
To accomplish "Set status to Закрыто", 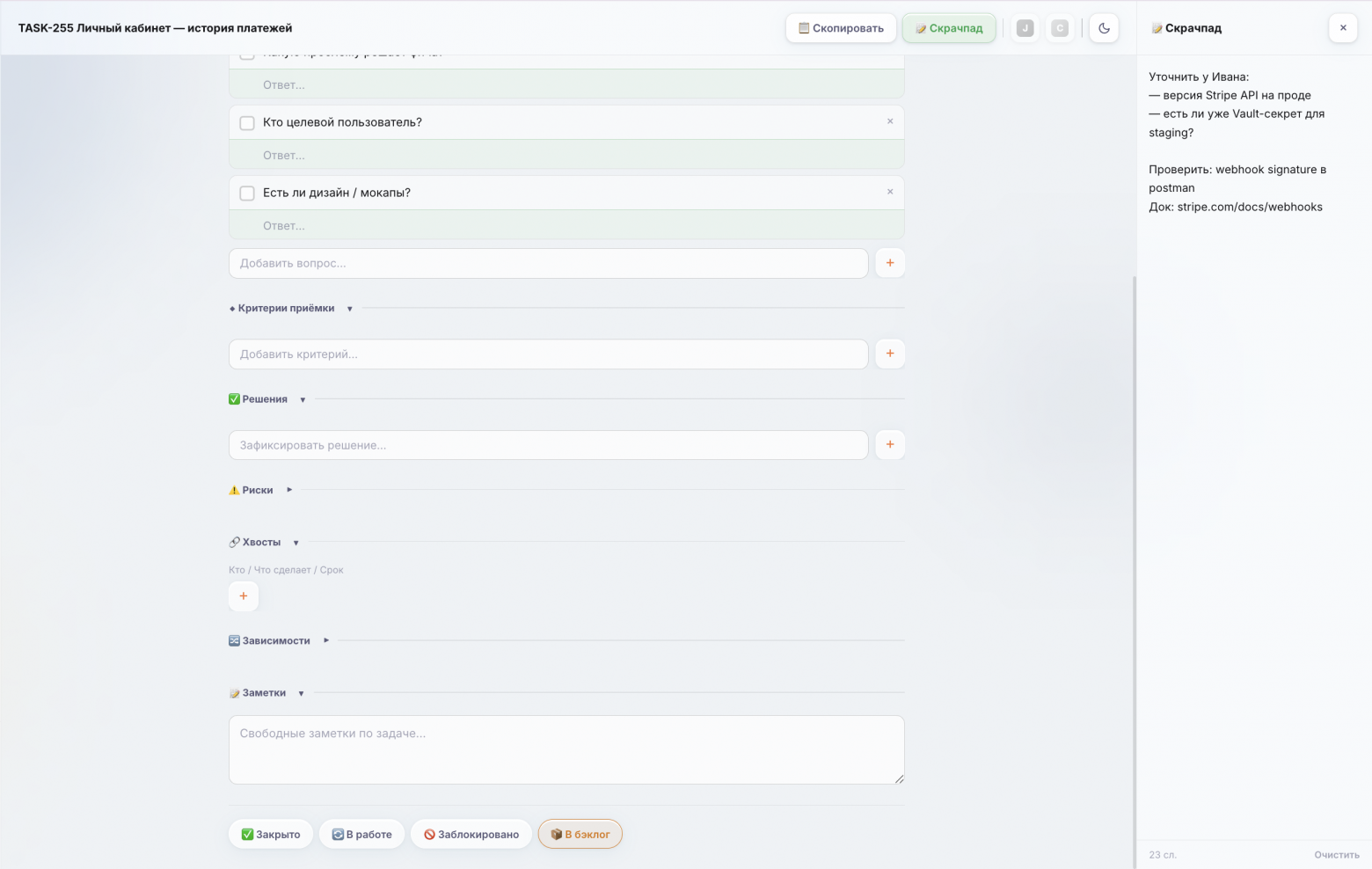I will pos(271,834).
